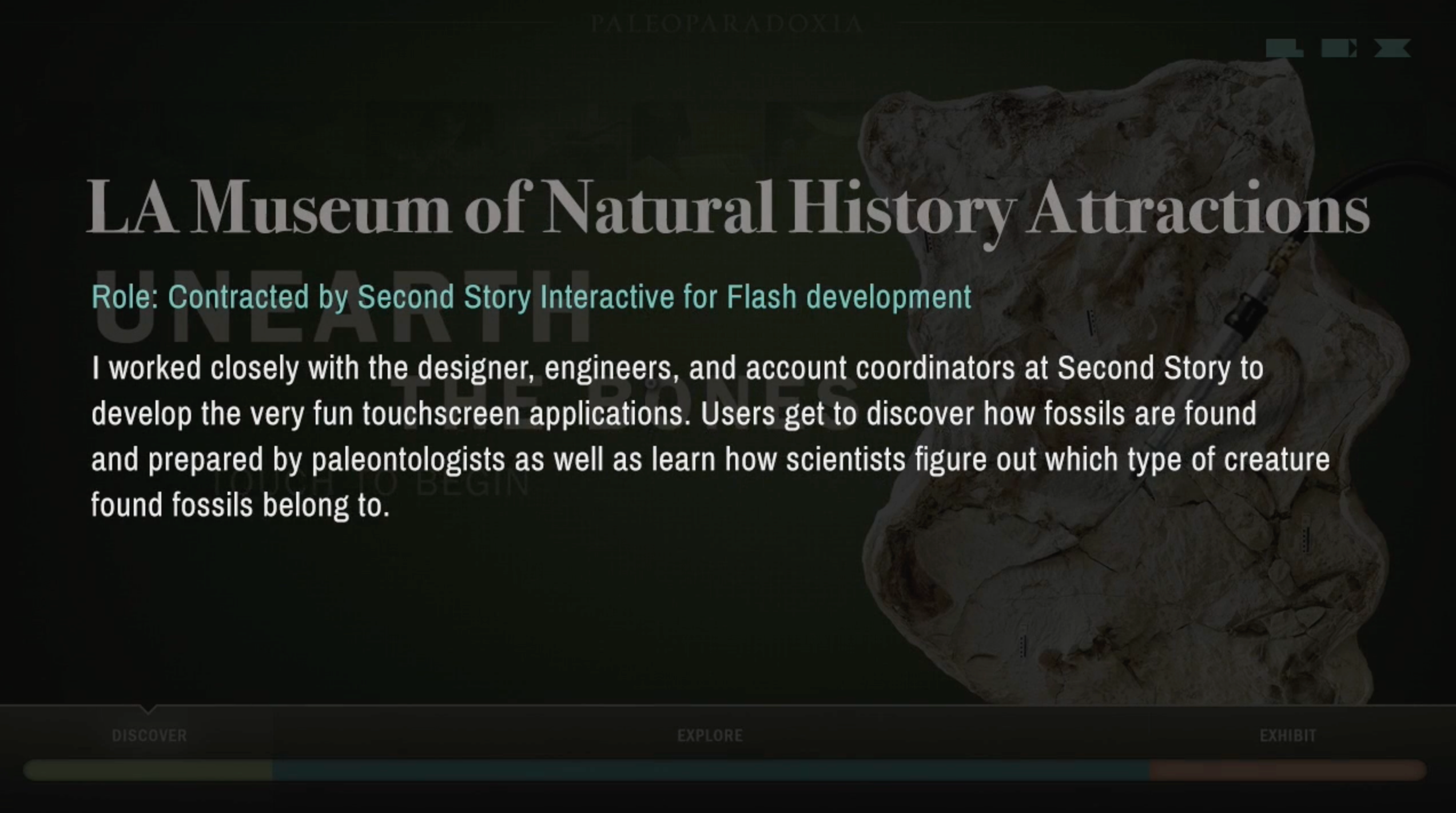Switch to the EXPLORE tab

pos(710,735)
